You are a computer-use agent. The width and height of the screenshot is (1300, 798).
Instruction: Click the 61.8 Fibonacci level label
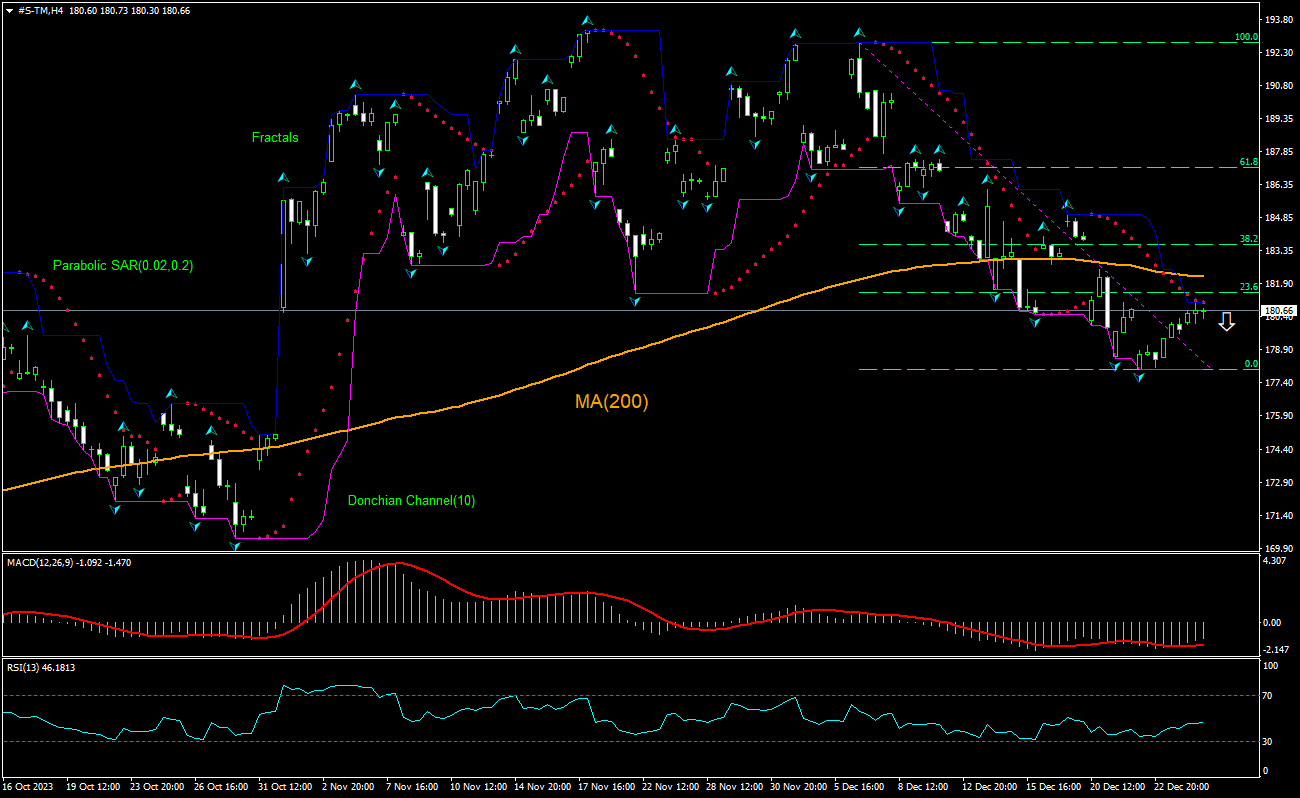[1248, 161]
